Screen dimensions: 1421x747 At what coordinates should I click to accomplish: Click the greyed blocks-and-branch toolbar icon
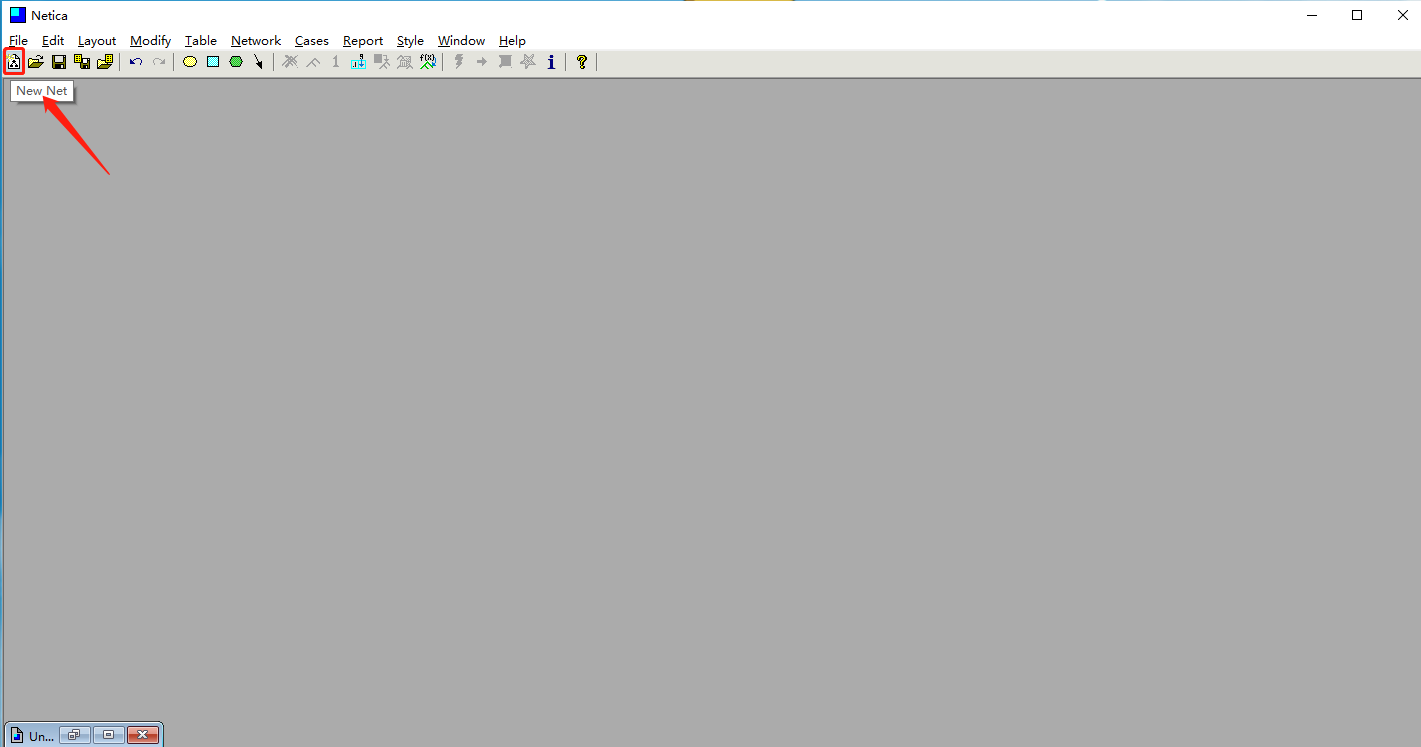coord(382,62)
